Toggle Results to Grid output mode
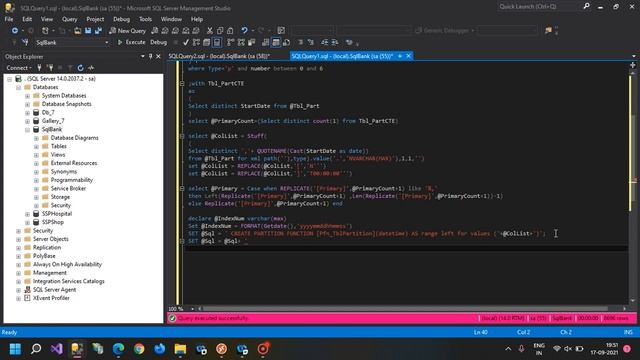The height and width of the screenshot is (360, 640). (276, 42)
